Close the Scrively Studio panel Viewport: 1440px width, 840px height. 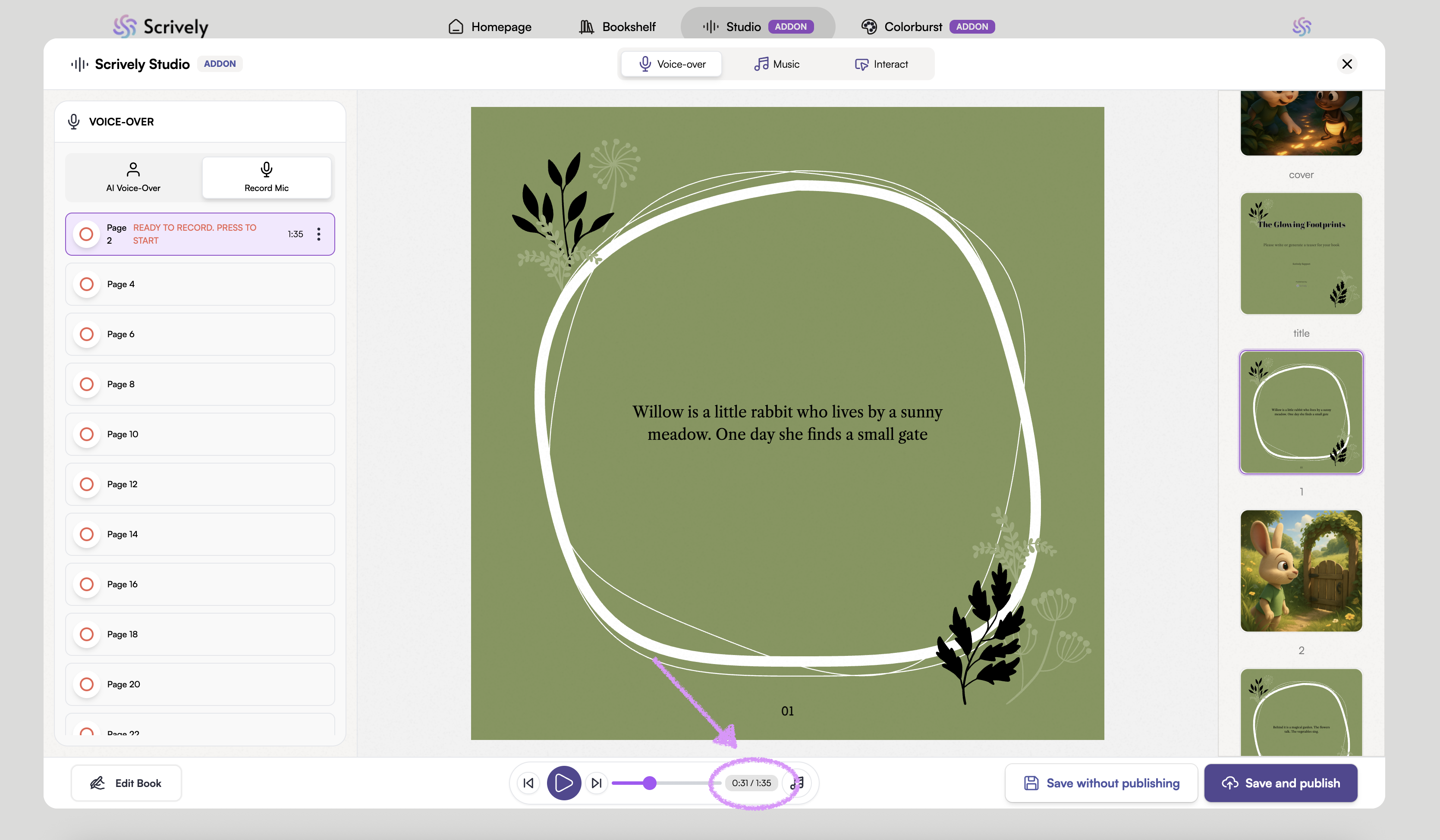(x=1347, y=64)
